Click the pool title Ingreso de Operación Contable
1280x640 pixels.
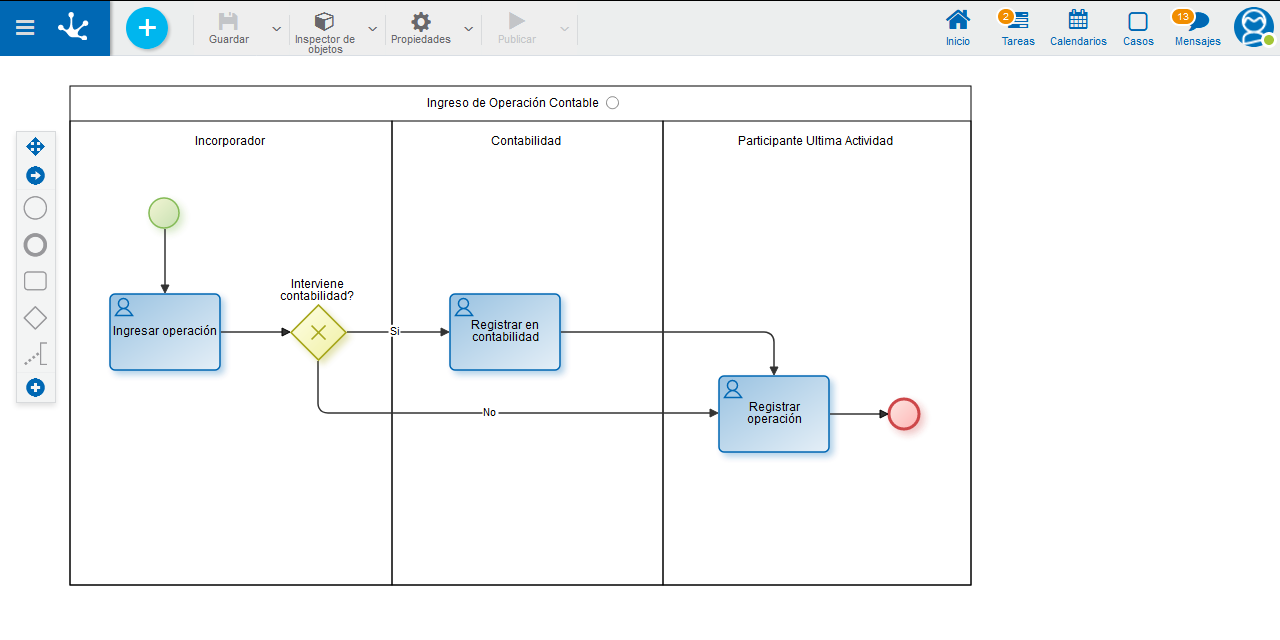coord(513,103)
